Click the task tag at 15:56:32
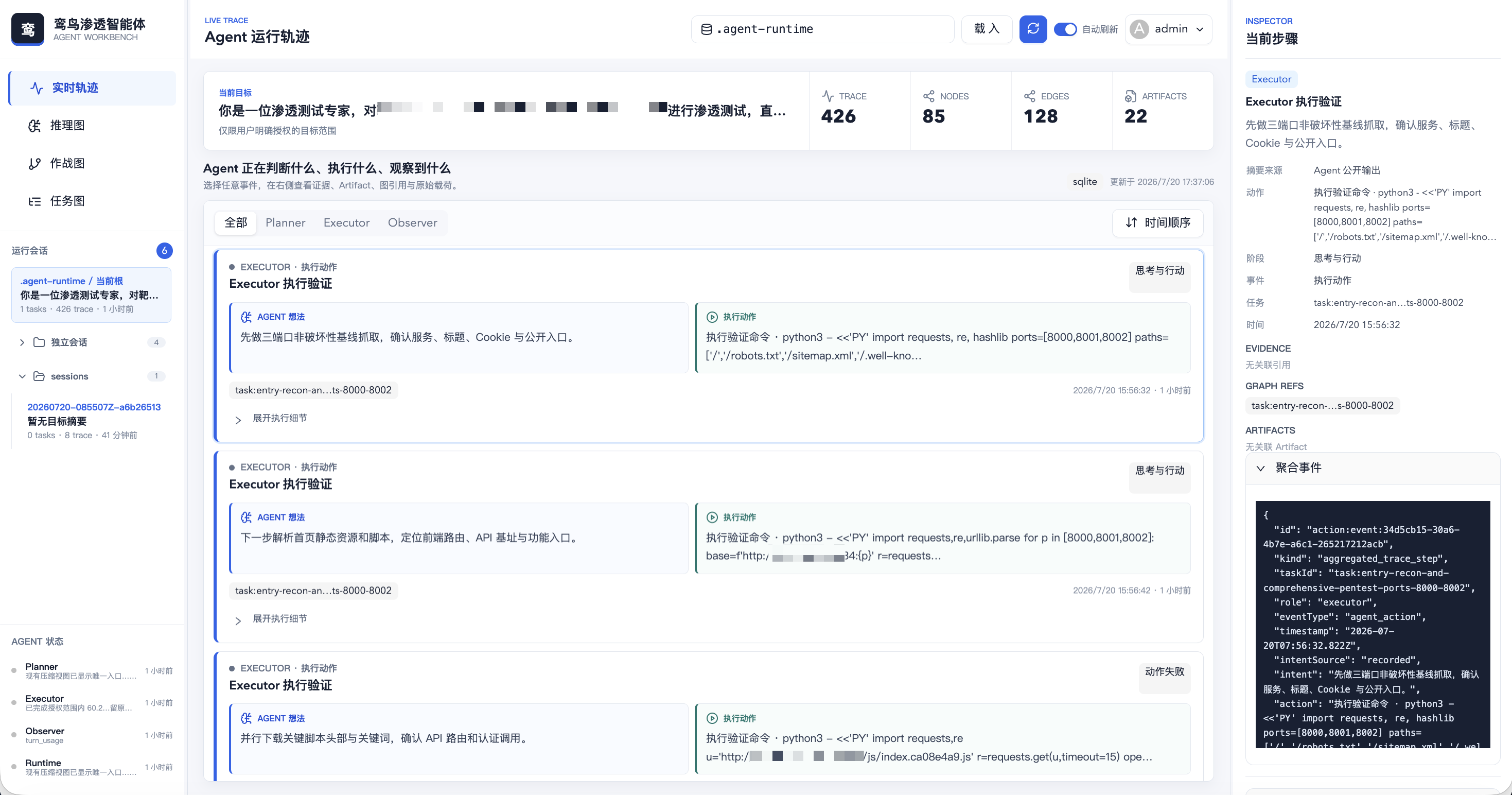The image size is (1512, 795). coord(313,390)
